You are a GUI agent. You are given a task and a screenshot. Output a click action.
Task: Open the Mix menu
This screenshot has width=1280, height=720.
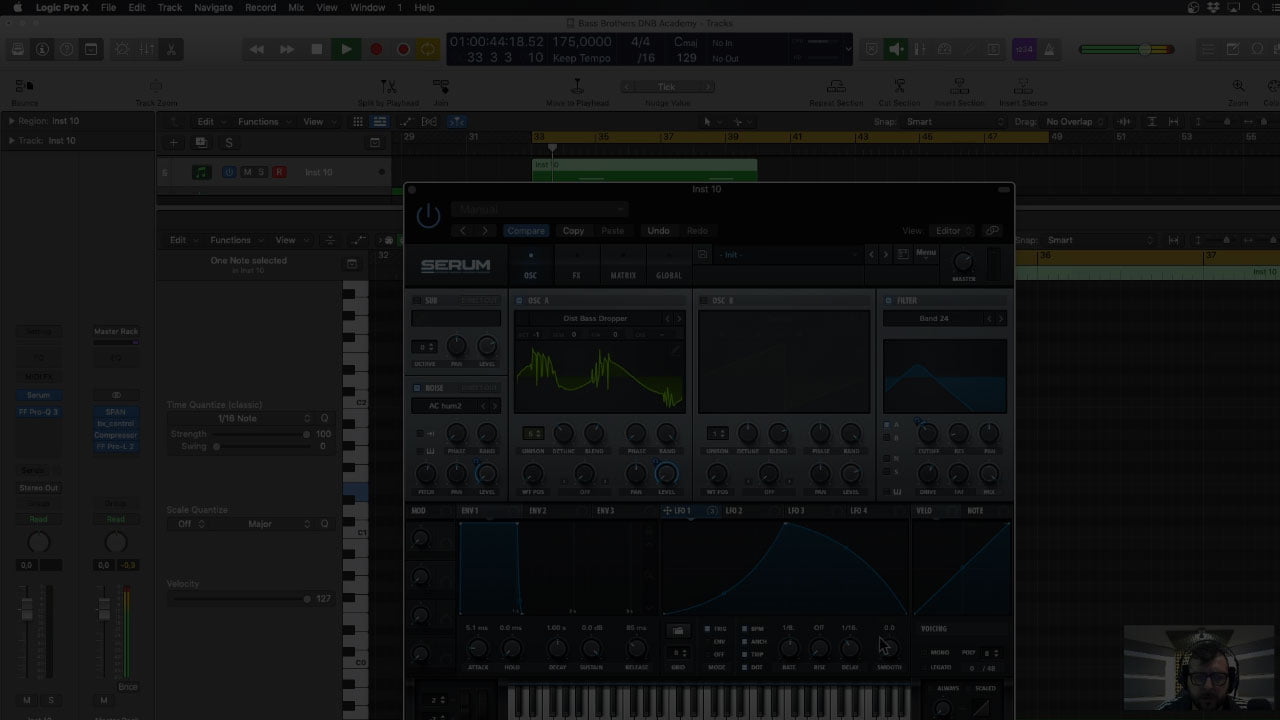tap(296, 7)
